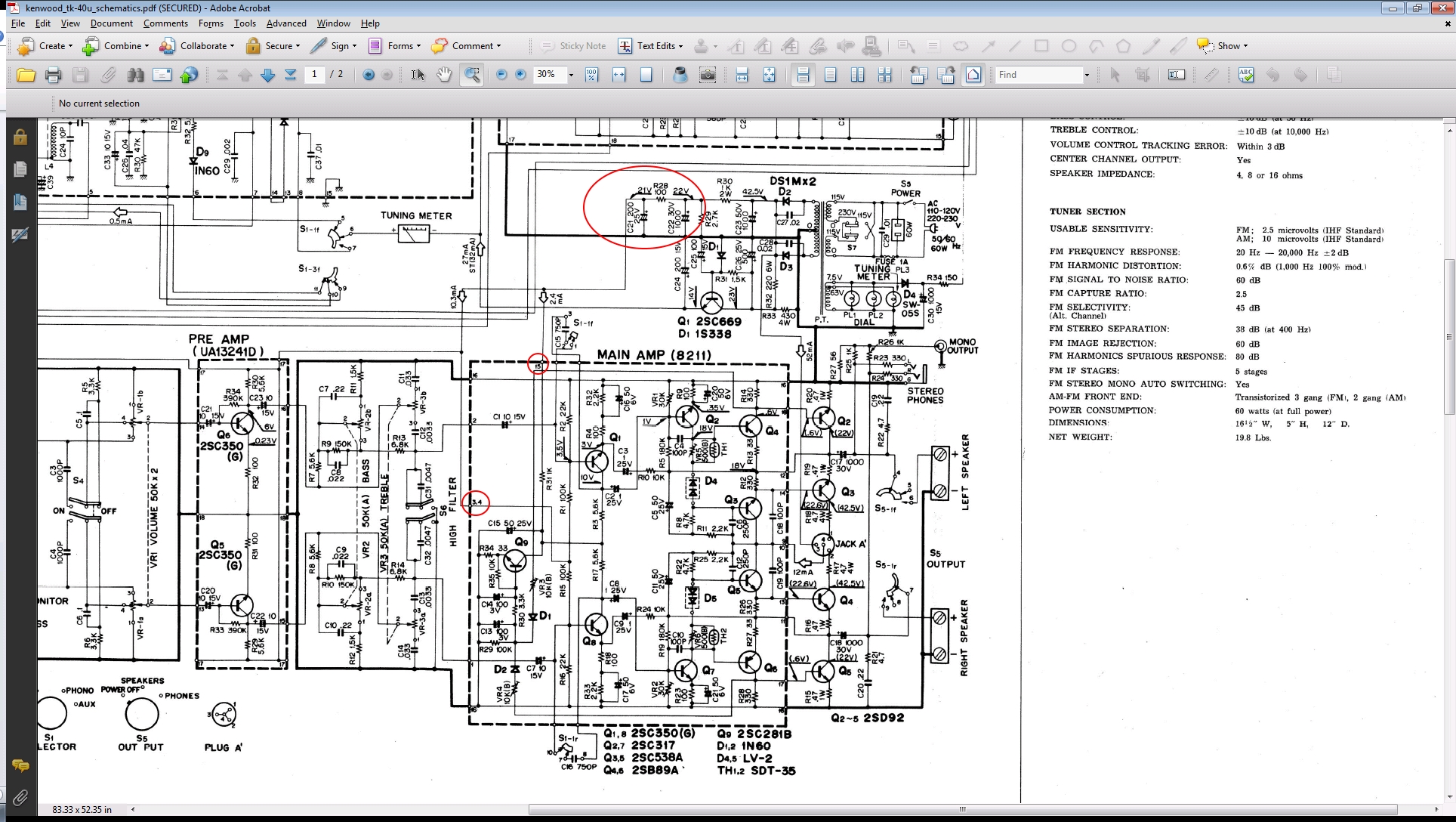Click in the Find search field
Image resolution: width=1456 pixels, height=822 pixels.
(x=1038, y=75)
